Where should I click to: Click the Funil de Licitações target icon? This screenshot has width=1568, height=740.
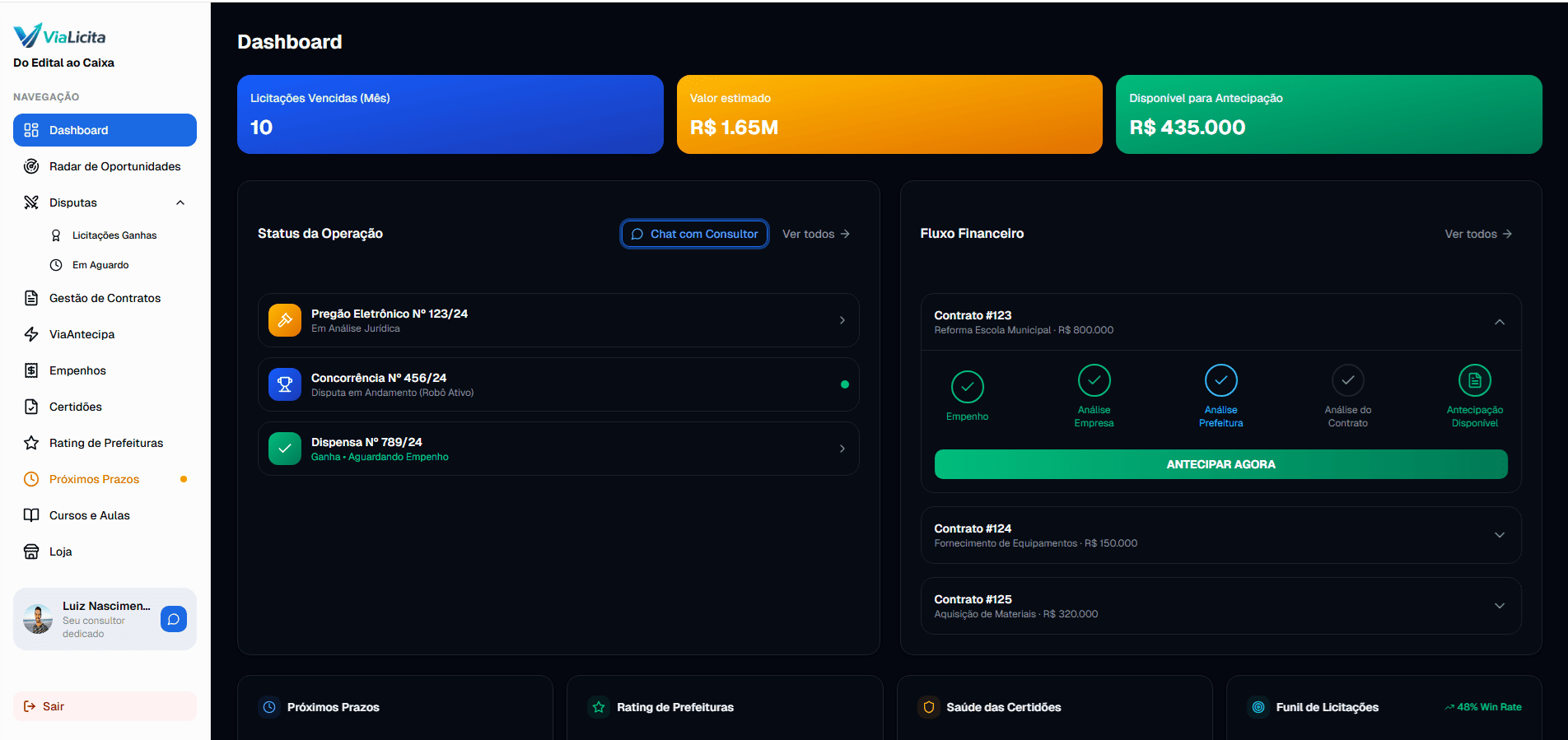point(1258,707)
